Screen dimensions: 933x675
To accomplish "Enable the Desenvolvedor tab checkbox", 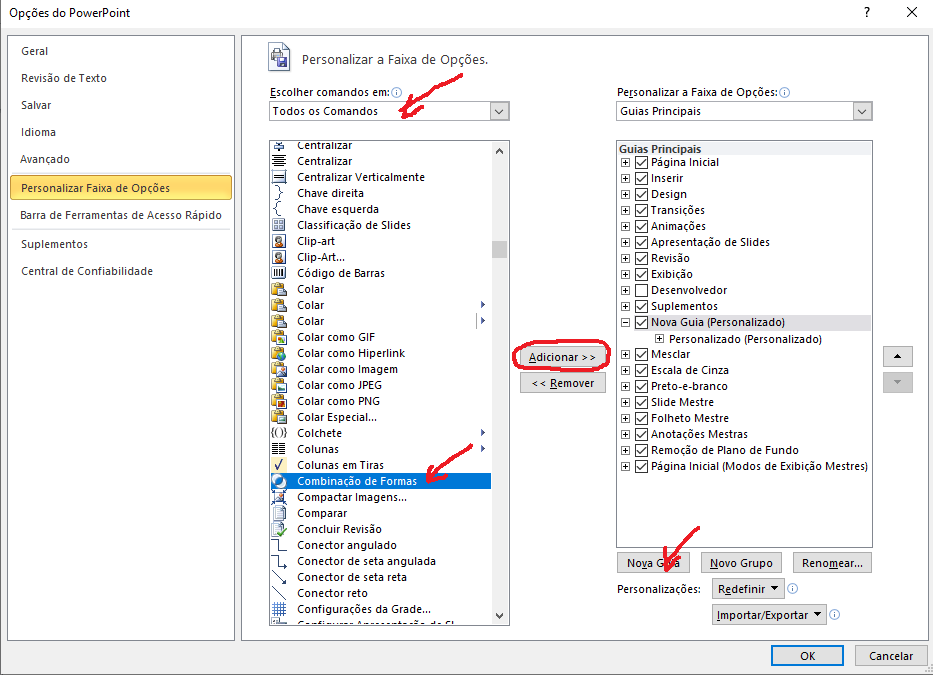I will click(641, 290).
